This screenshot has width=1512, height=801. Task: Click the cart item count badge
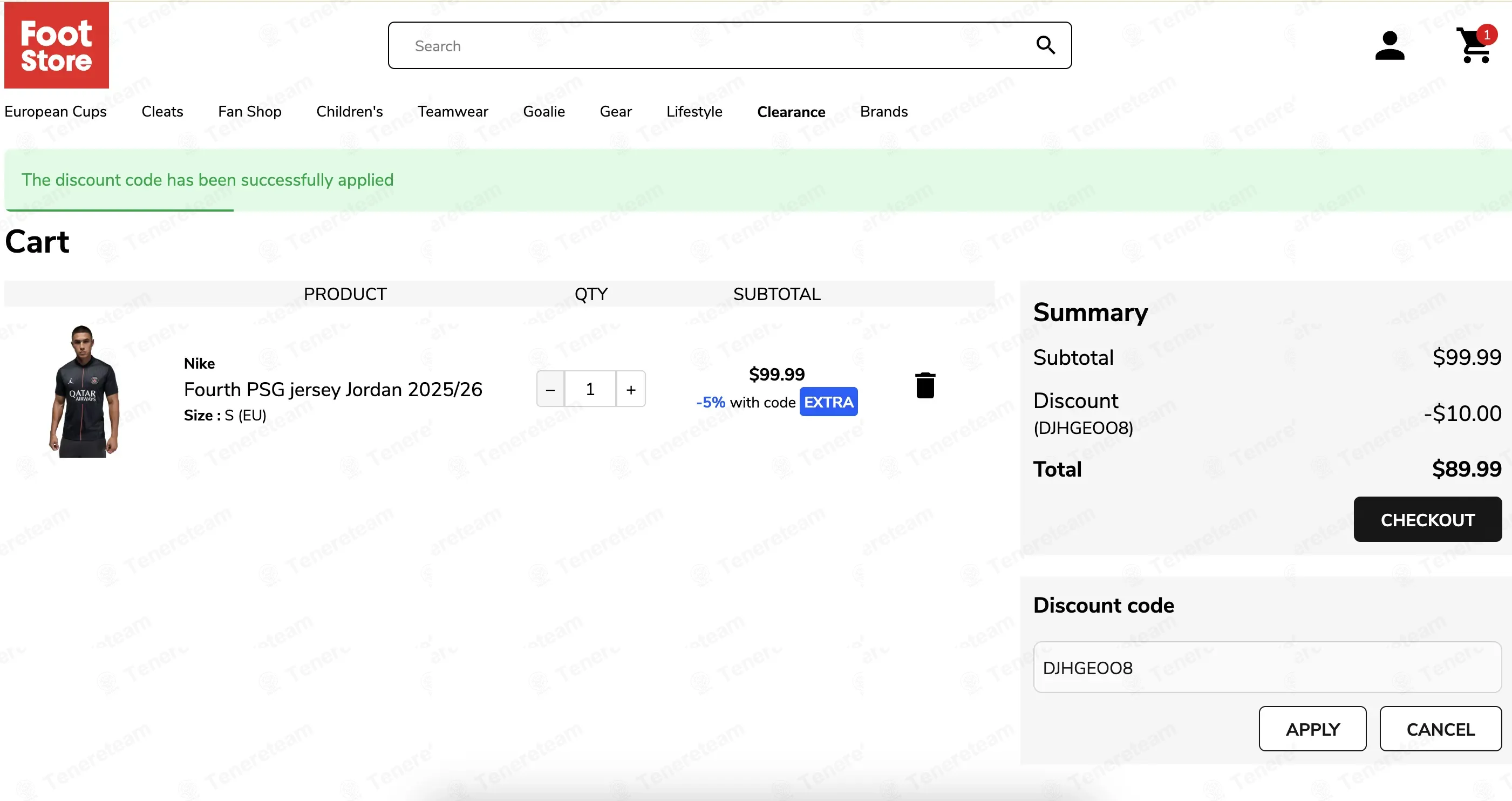(1487, 35)
